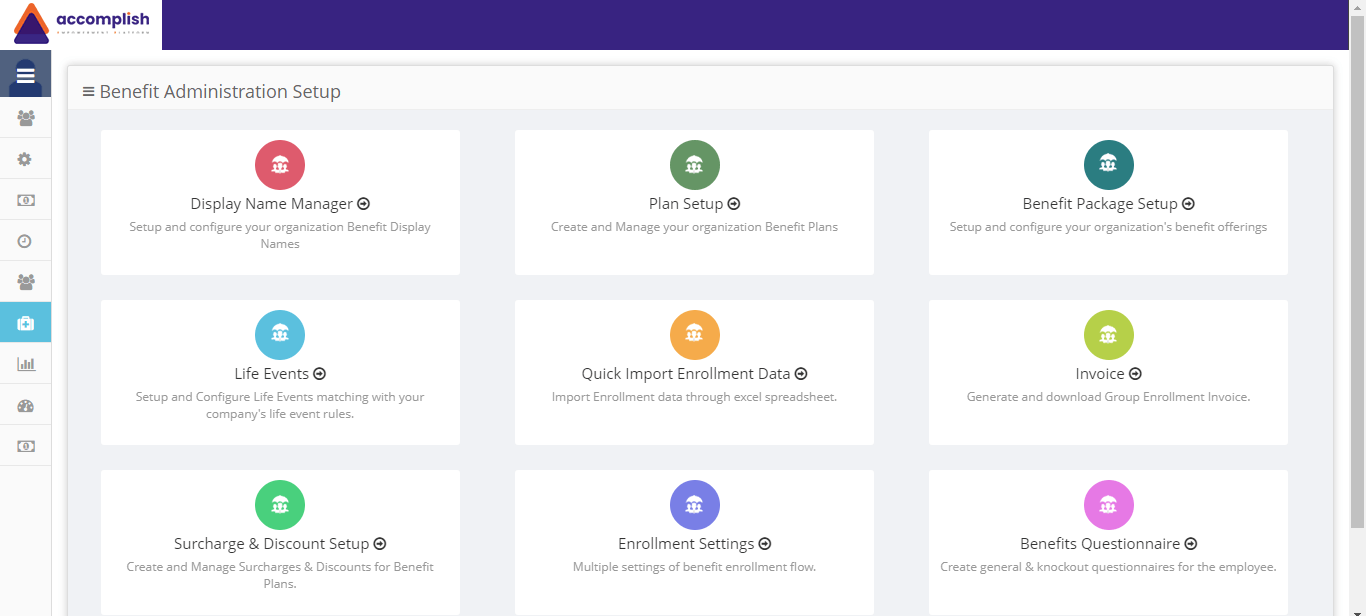Image resolution: width=1366 pixels, height=616 pixels.
Task: Click 'Create and Manage your organization Benefit Plans' text
Action: [x=694, y=227]
